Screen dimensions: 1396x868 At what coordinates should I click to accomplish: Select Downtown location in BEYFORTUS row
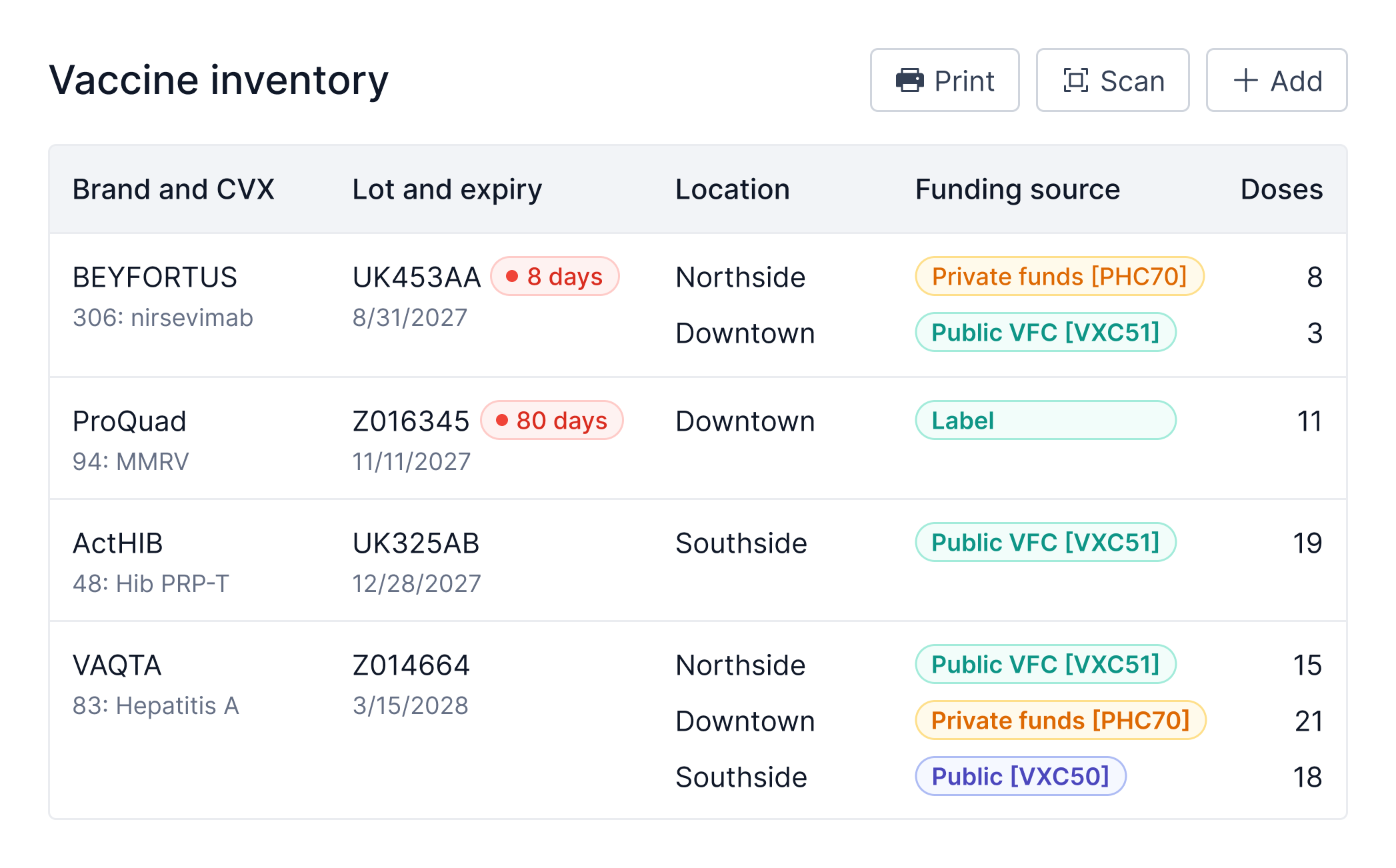tap(745, 333)
